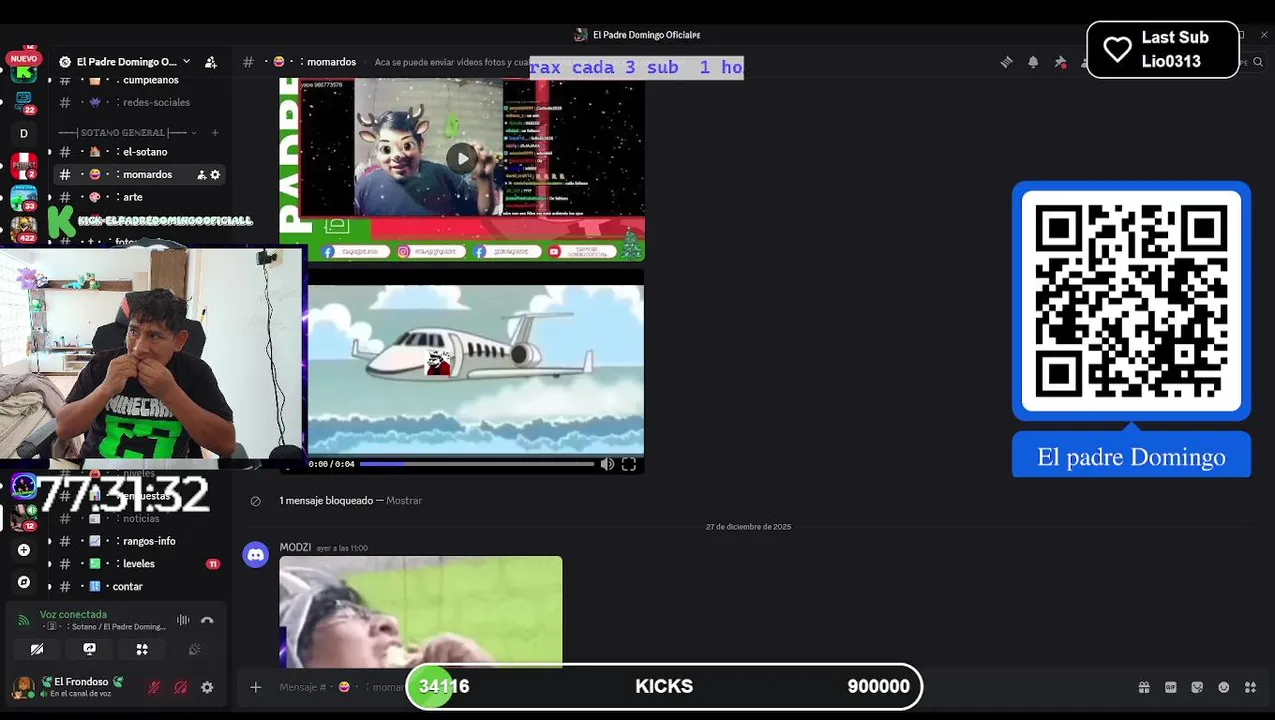Toggle camera on in voice panel
The image size is (1275, 720).
[37, 649]
